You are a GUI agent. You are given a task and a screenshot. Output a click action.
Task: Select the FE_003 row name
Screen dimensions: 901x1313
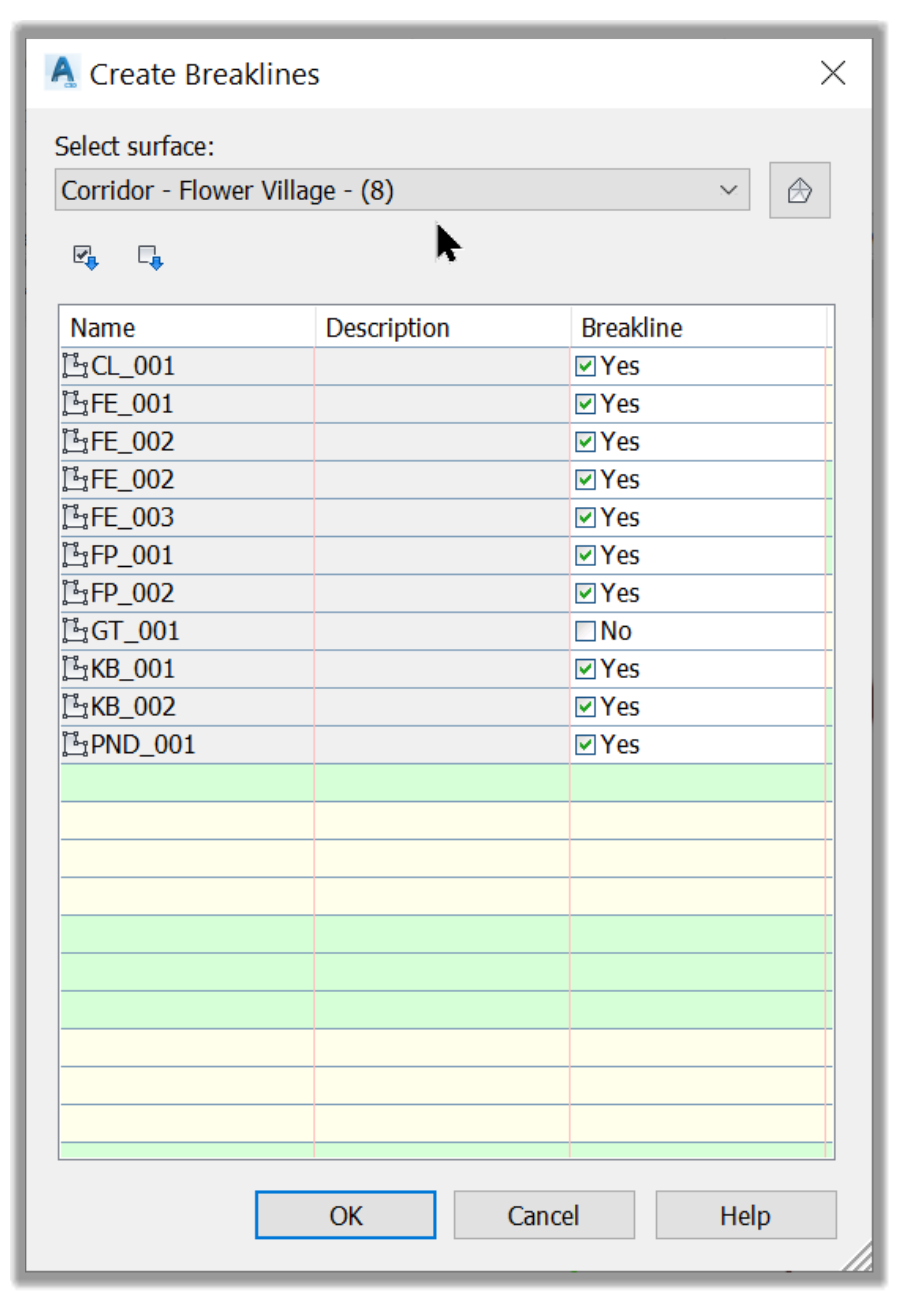pyautogui.click(x=132, y=518)
